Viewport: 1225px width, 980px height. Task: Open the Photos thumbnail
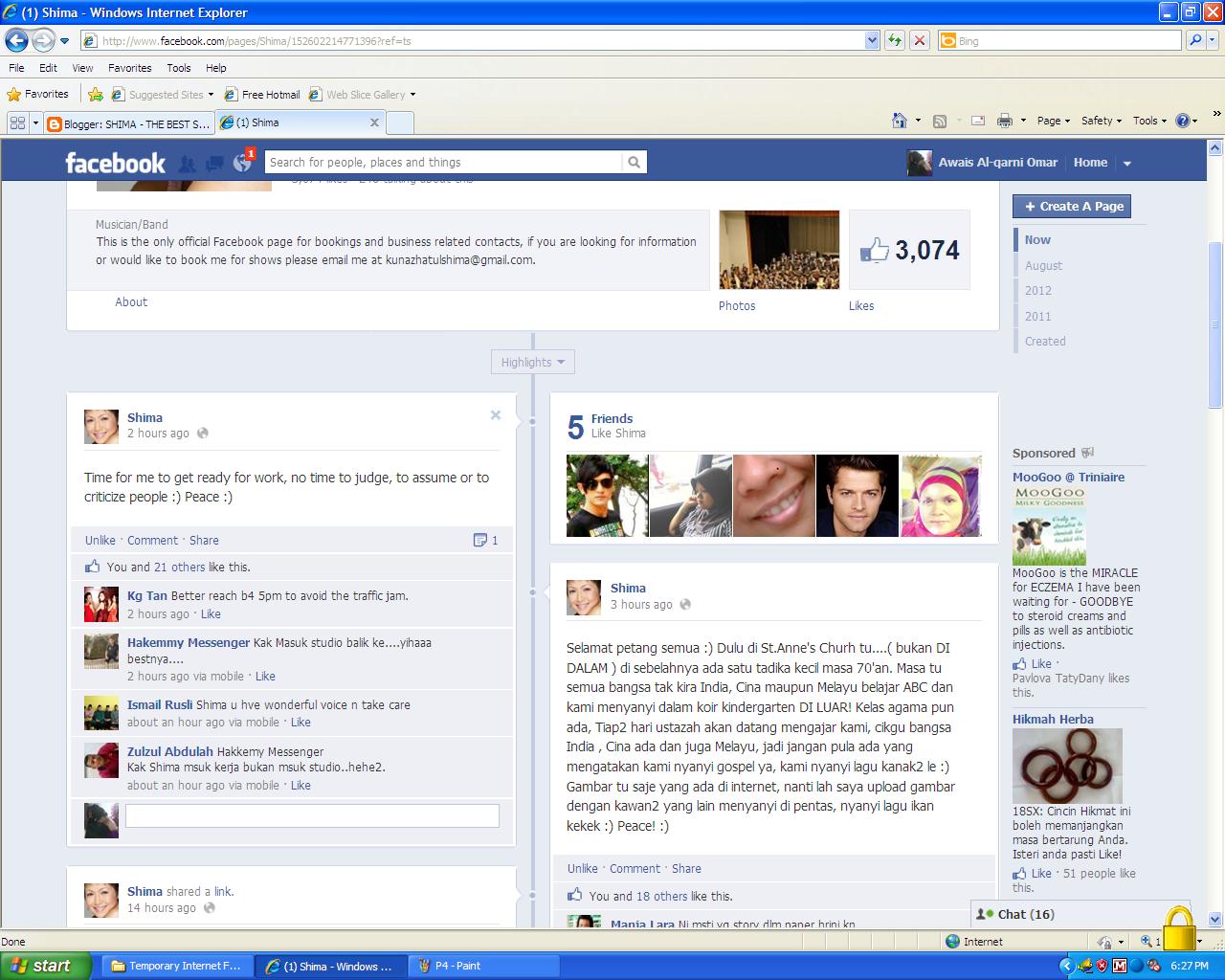[779, 250]
